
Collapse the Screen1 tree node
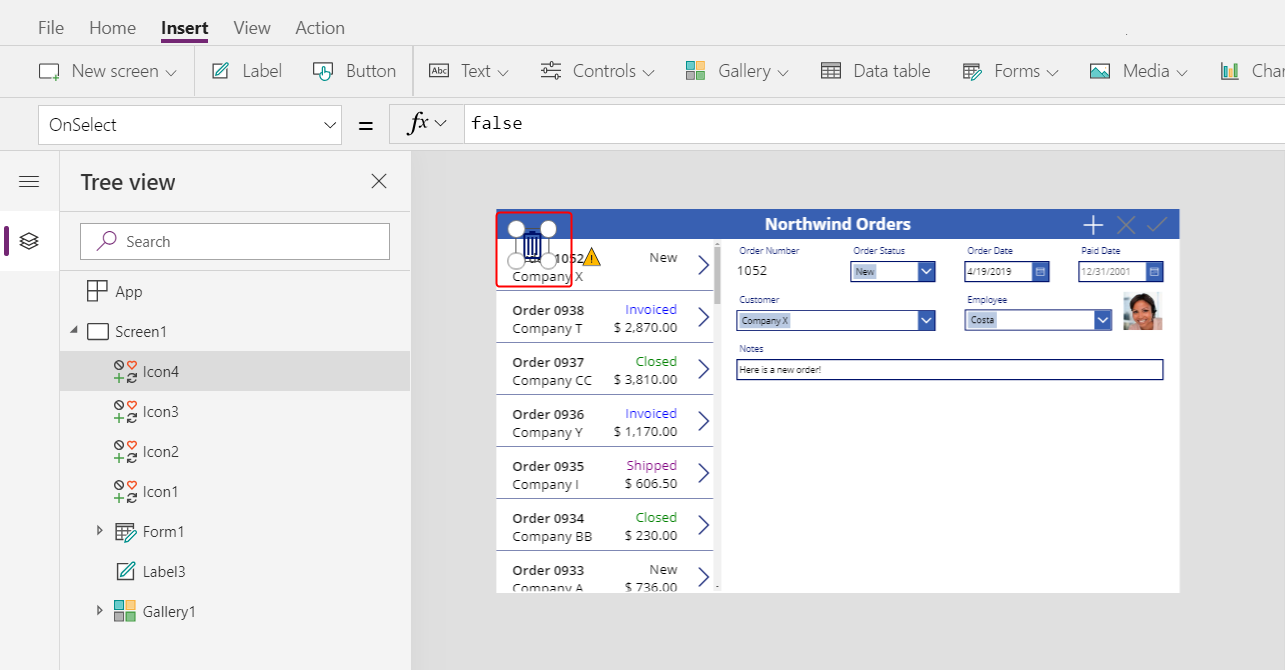[73, 331]
